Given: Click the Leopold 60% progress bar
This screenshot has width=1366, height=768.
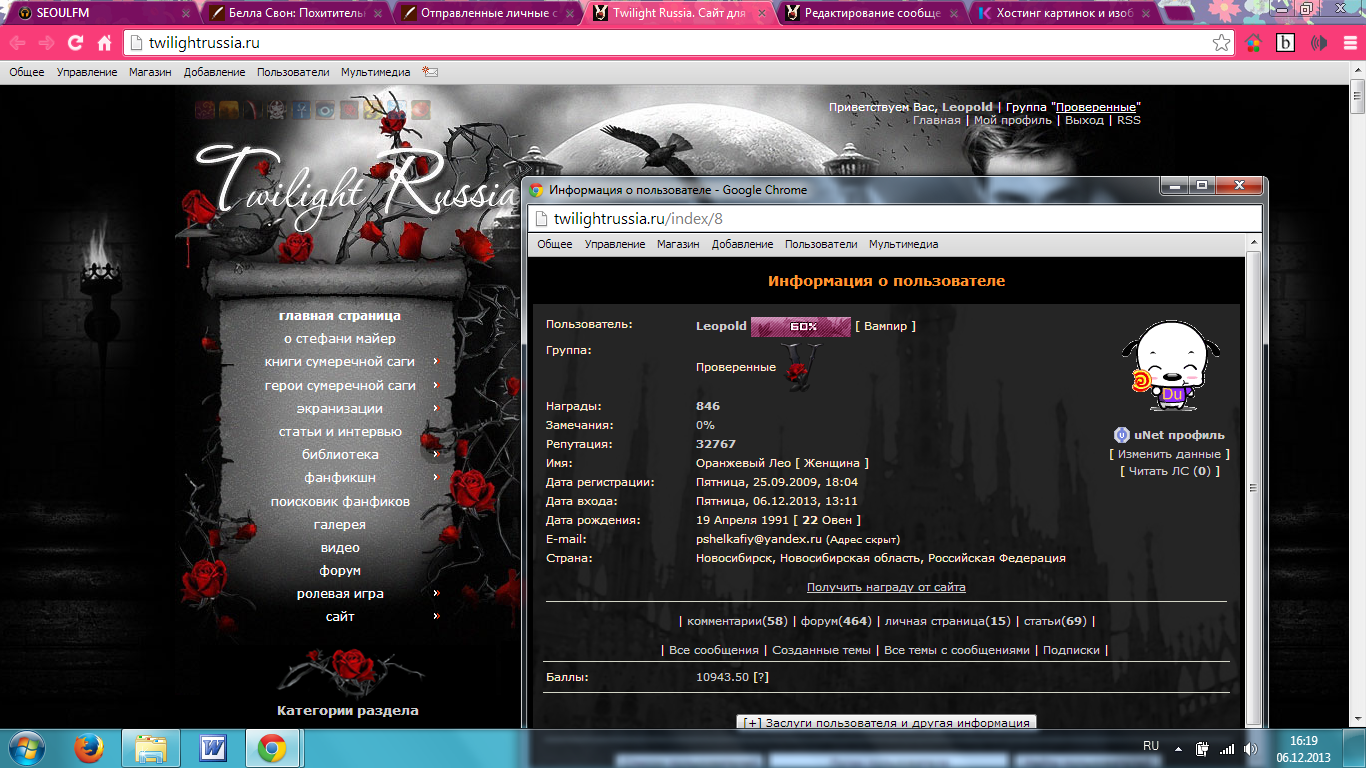Looking at the screenshot, I should coord(800,326).
